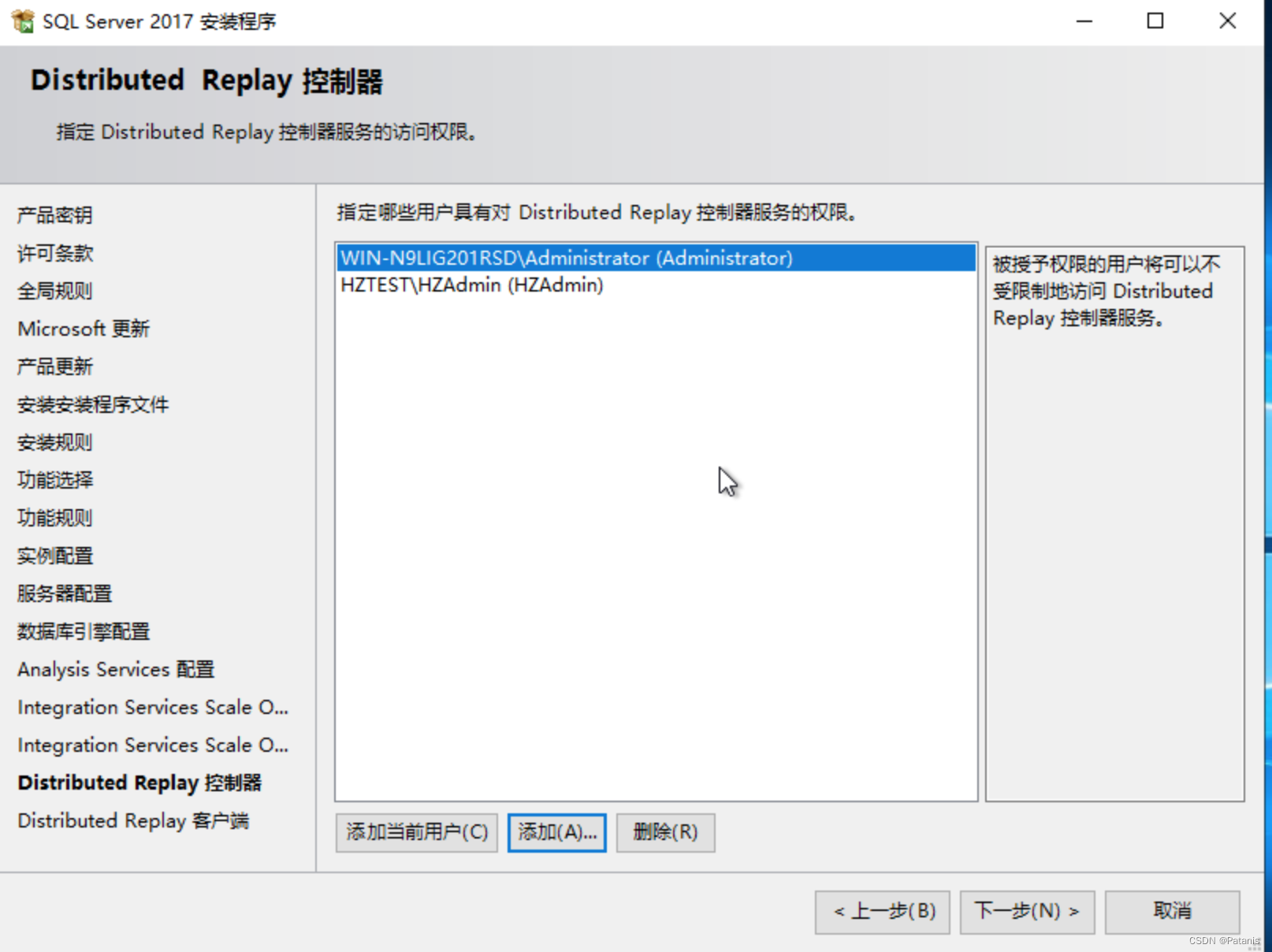This screenshot has width=1272, height=952.
Task: Click 添加当前用户(C) button
Action: click(417, 833)
